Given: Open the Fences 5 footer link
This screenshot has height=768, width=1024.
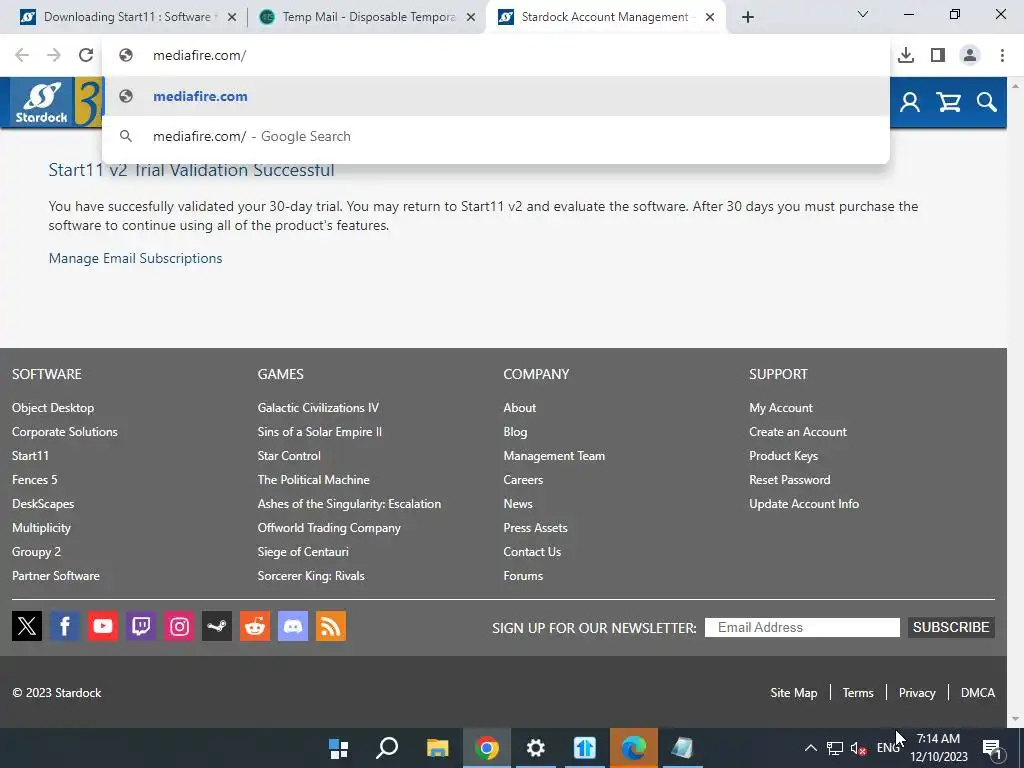Looking at the screenshot, I should (x=35, y=479).
